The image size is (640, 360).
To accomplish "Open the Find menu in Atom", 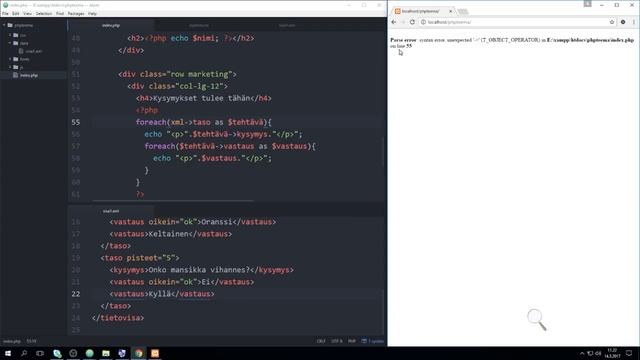I will coord(60,13).
